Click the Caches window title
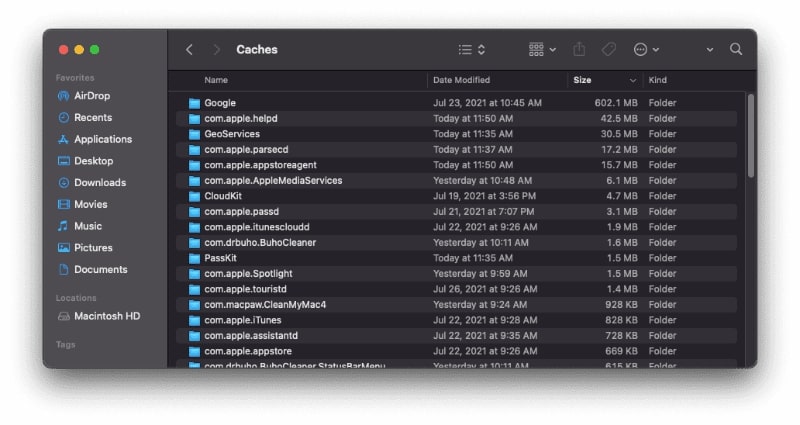Image resolution: width=800 pixels, height=425 pixels. (x=257, y=49)
